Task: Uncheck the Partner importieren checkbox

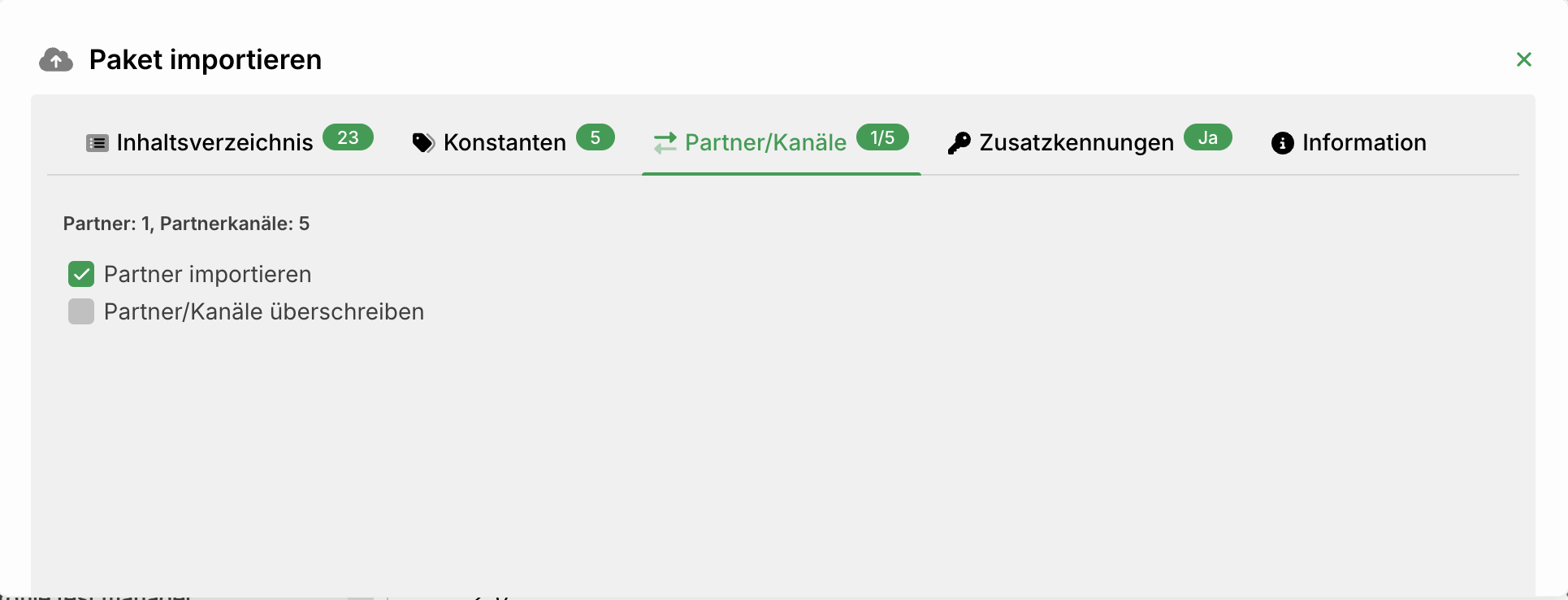Action: coord(81,274)
